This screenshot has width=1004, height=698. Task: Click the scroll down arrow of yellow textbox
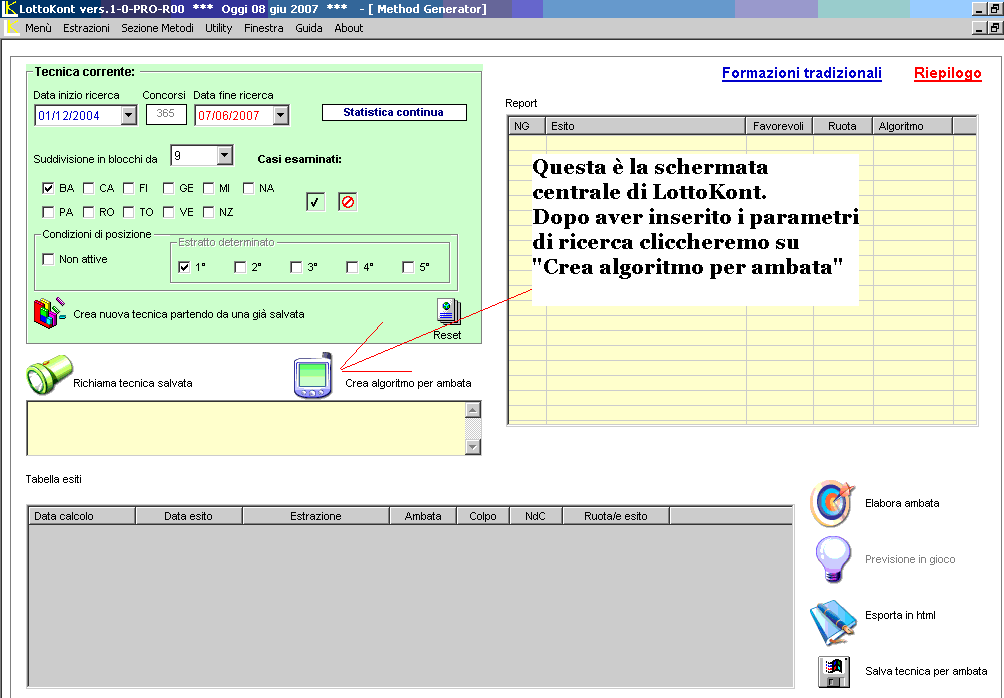(x=473, y=447)
